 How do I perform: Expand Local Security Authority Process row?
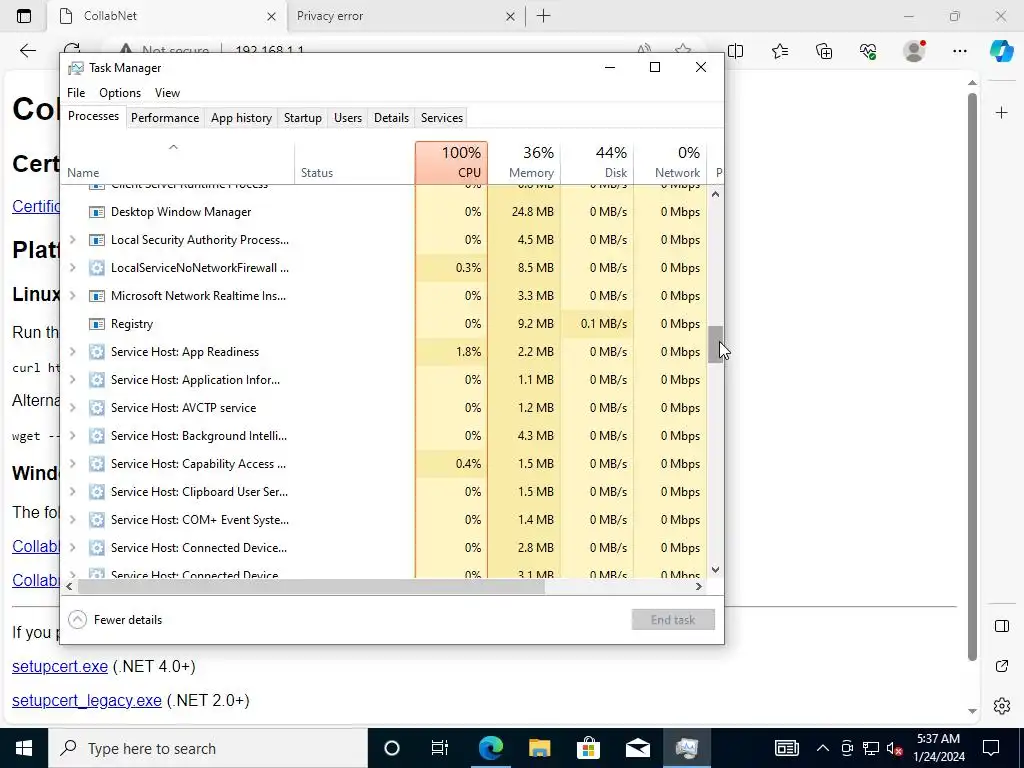(72, 240)
